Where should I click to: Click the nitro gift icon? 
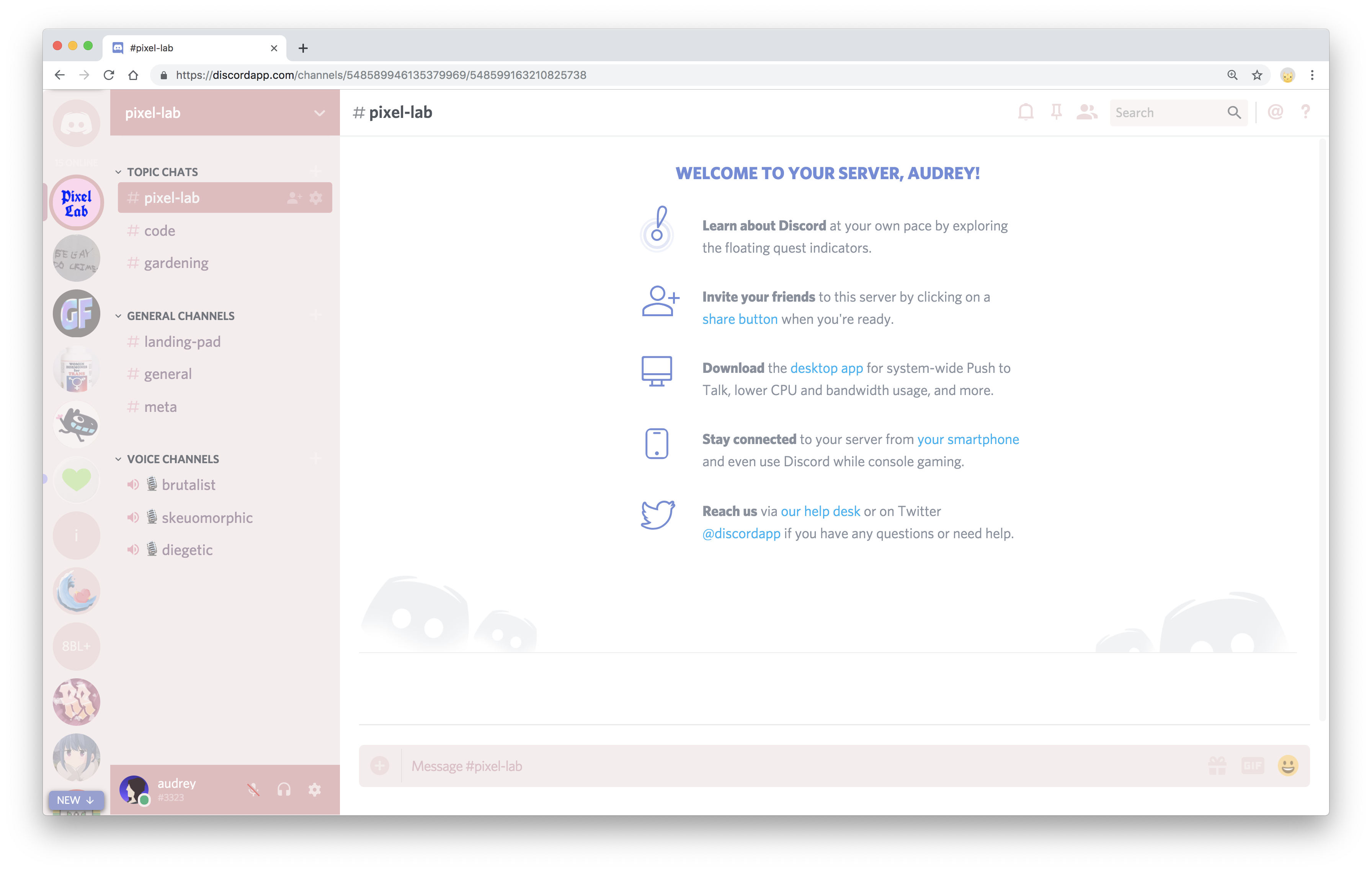click(1217, 766)
